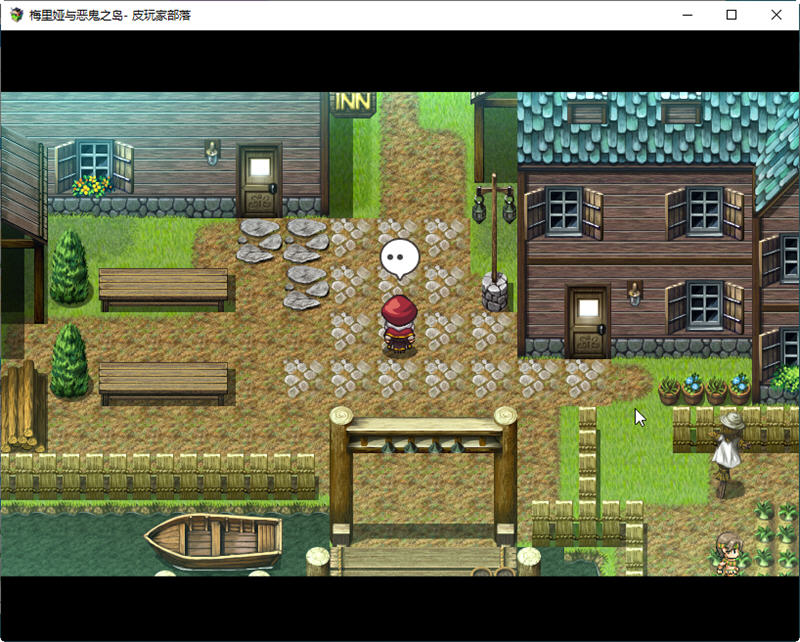Select the wooden rowboat on the water
The height and width of the screenshot is (642, 800).
213,541
